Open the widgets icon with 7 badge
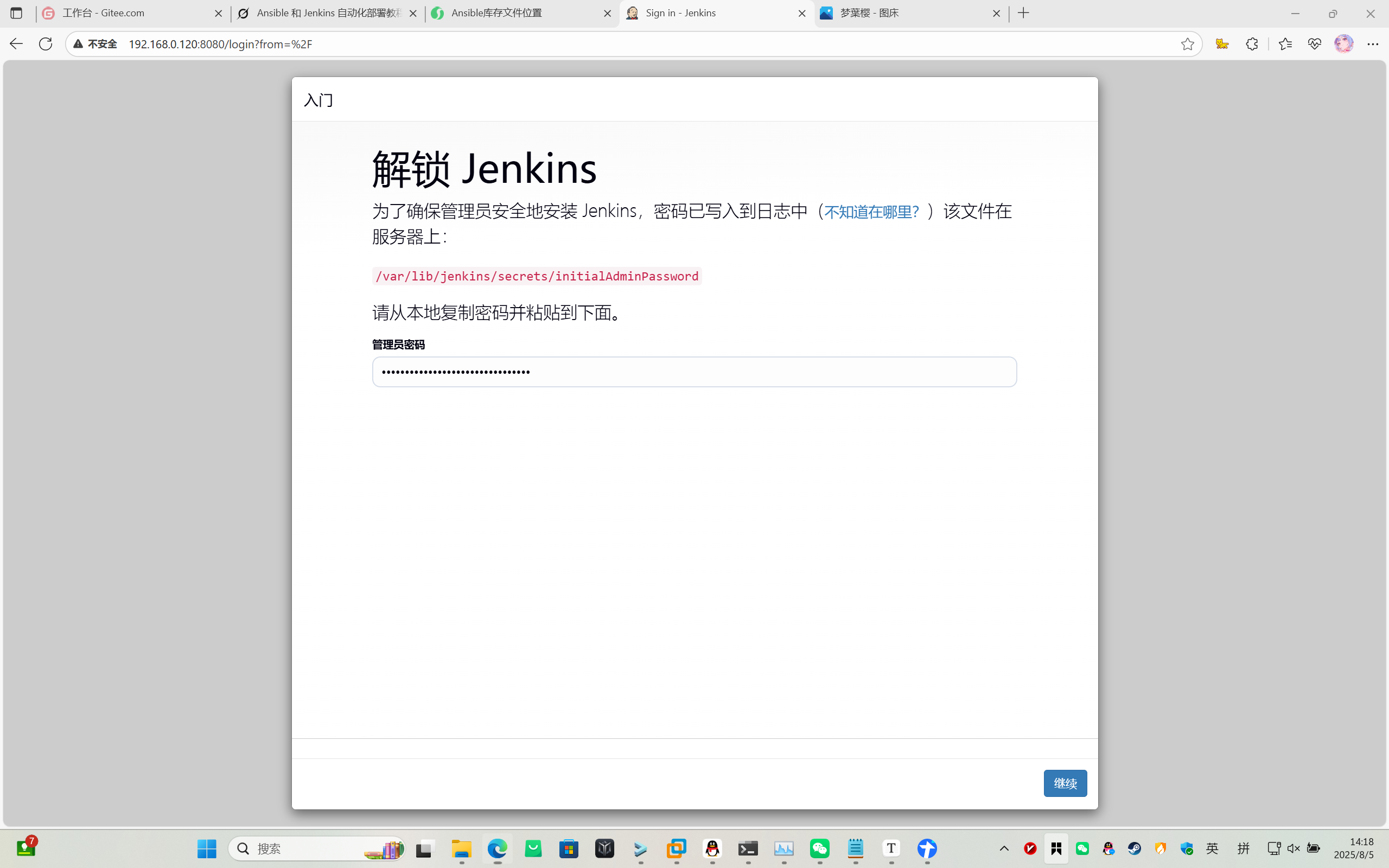This screenshot has height=868, width=1389. (26, 847)
